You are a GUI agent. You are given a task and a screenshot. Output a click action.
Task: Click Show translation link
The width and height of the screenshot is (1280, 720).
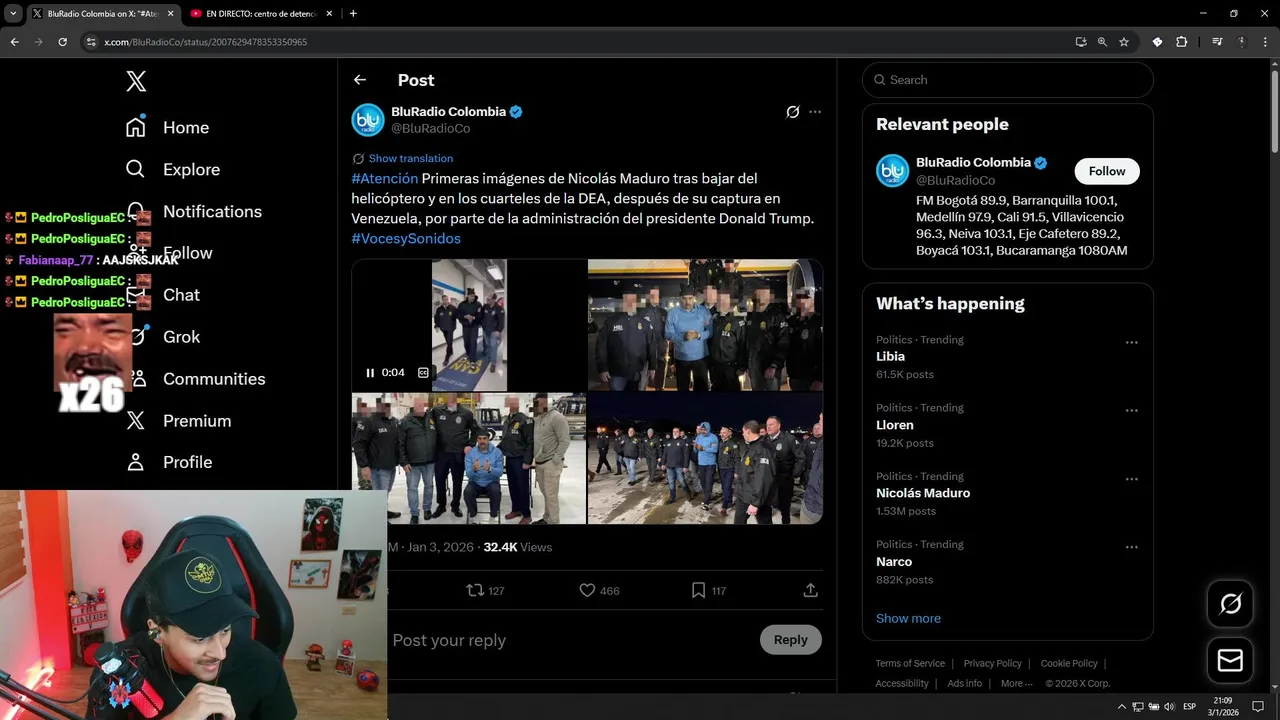coord(410,158)
